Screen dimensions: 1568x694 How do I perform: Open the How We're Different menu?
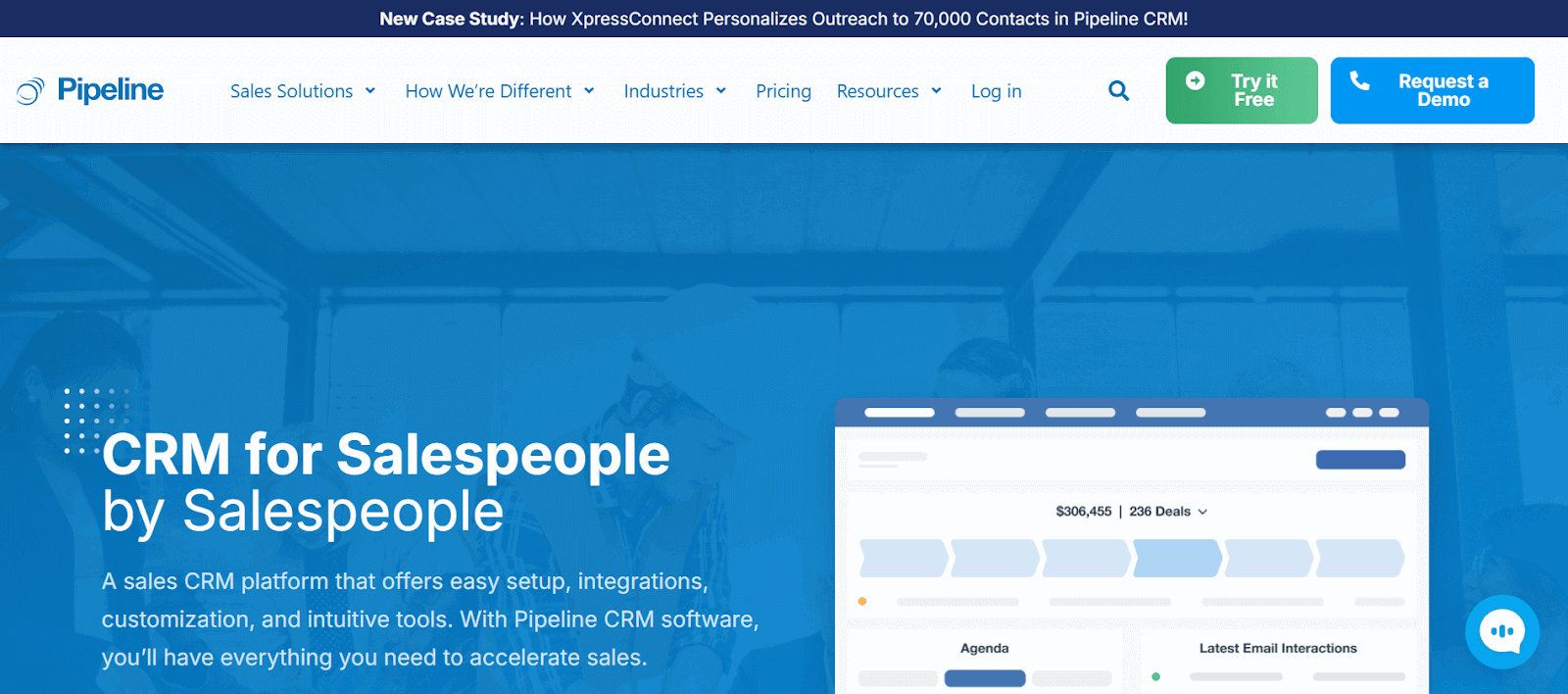pos(500,91)
